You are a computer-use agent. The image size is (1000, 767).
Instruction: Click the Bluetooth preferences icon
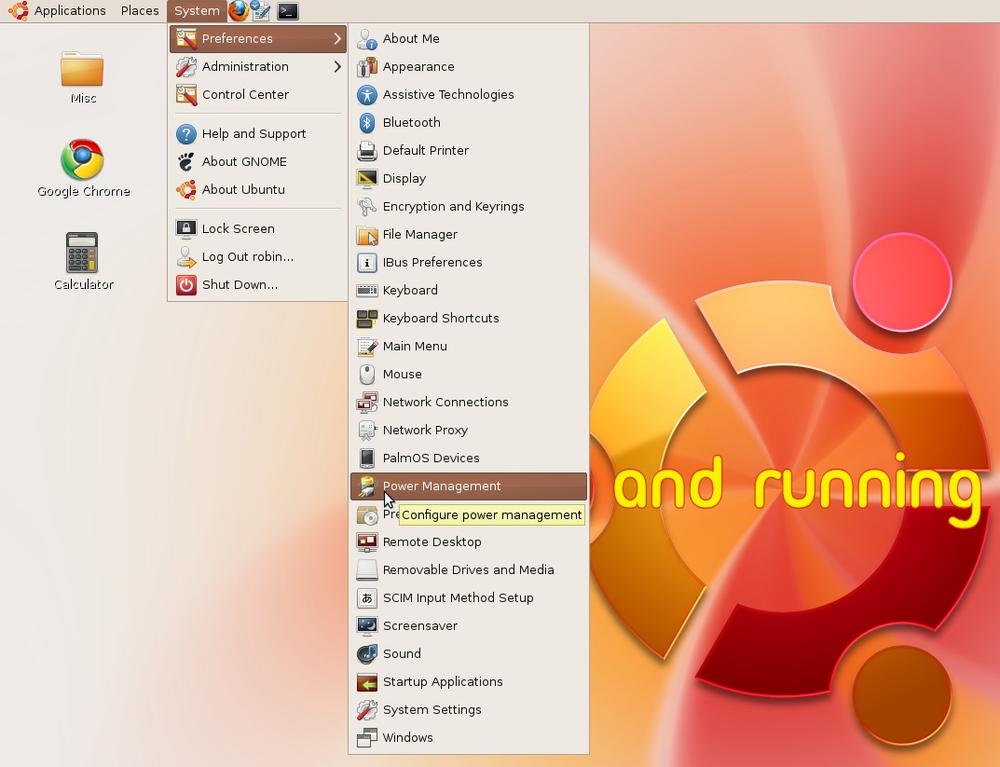(x=366, y=122)
